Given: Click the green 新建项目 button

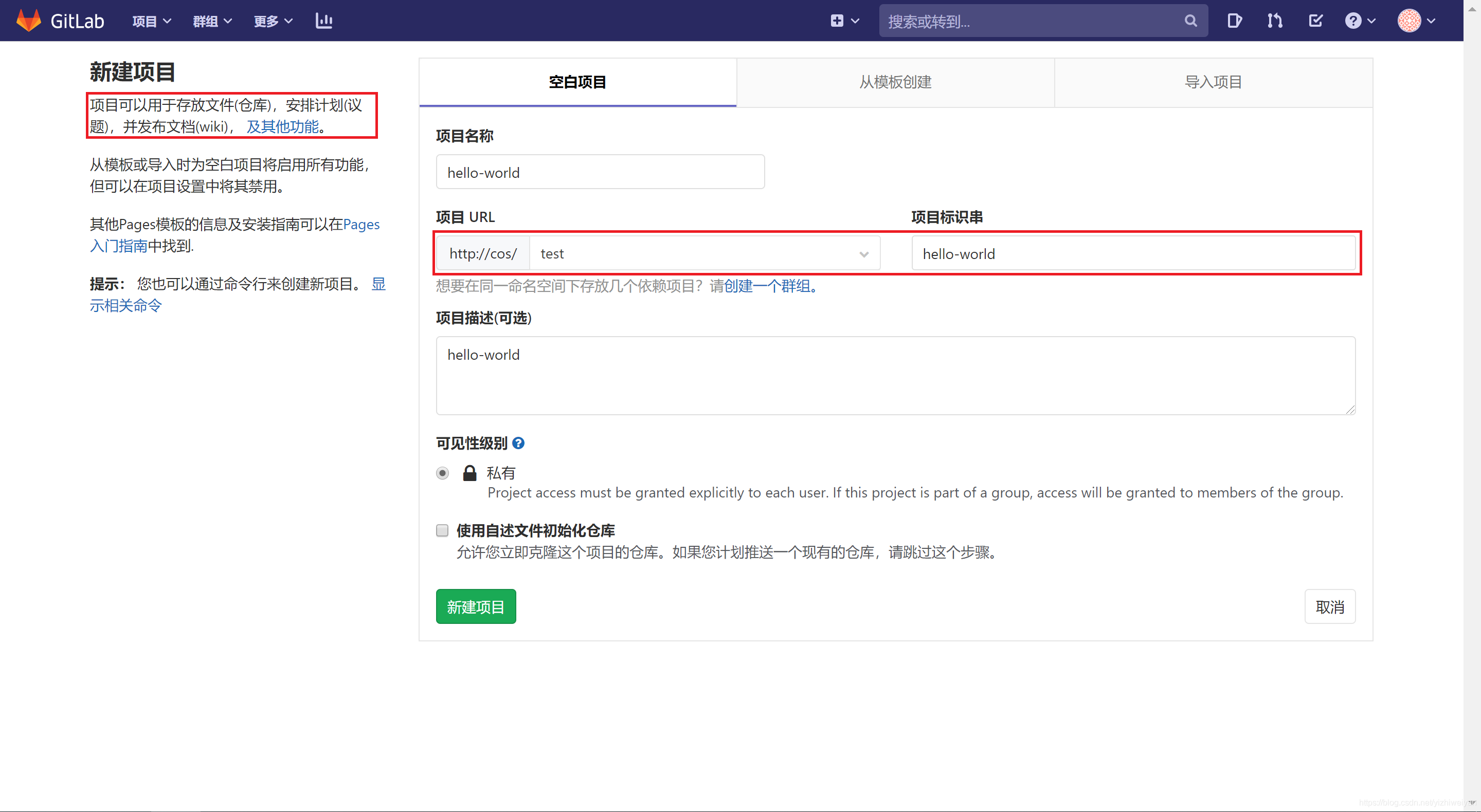Looking at the screenshot, I should click(476, 607).
